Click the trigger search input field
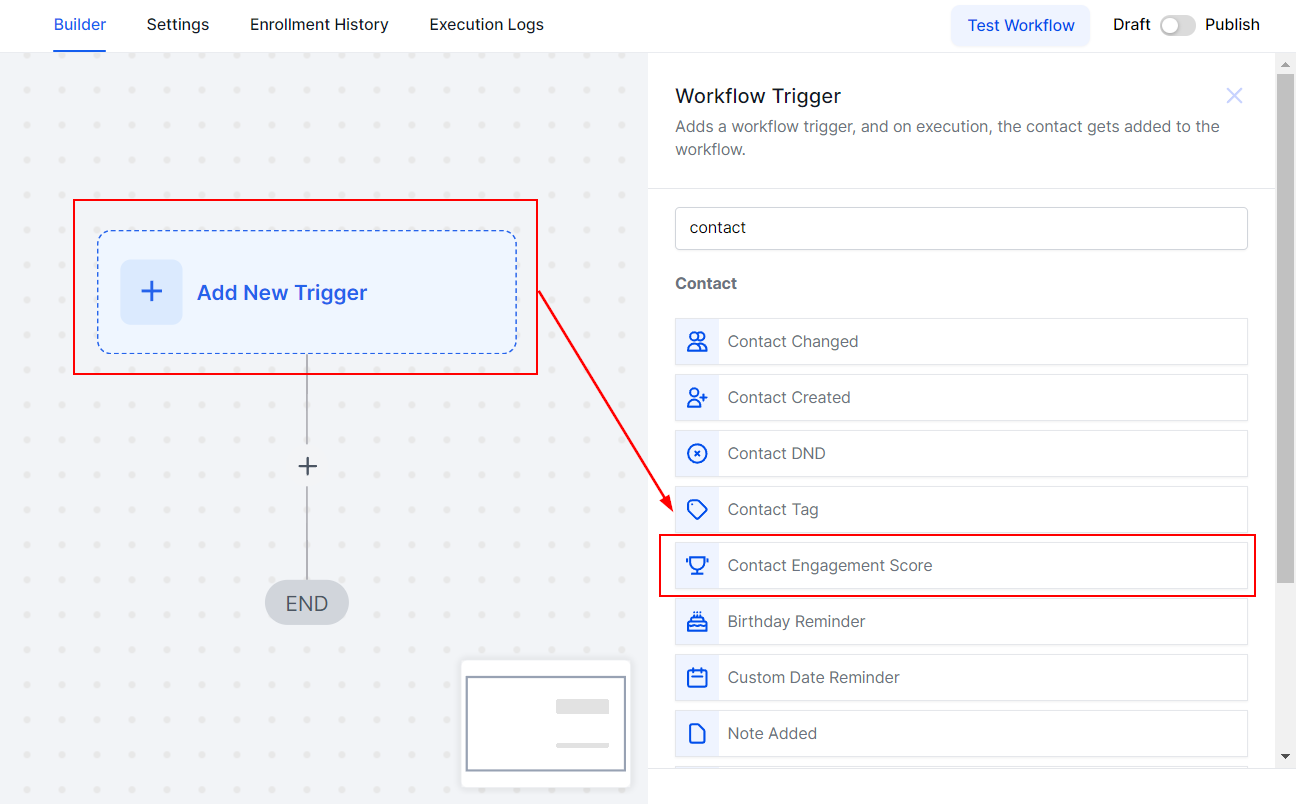1296x804 pixels. [x=960, y=228]
